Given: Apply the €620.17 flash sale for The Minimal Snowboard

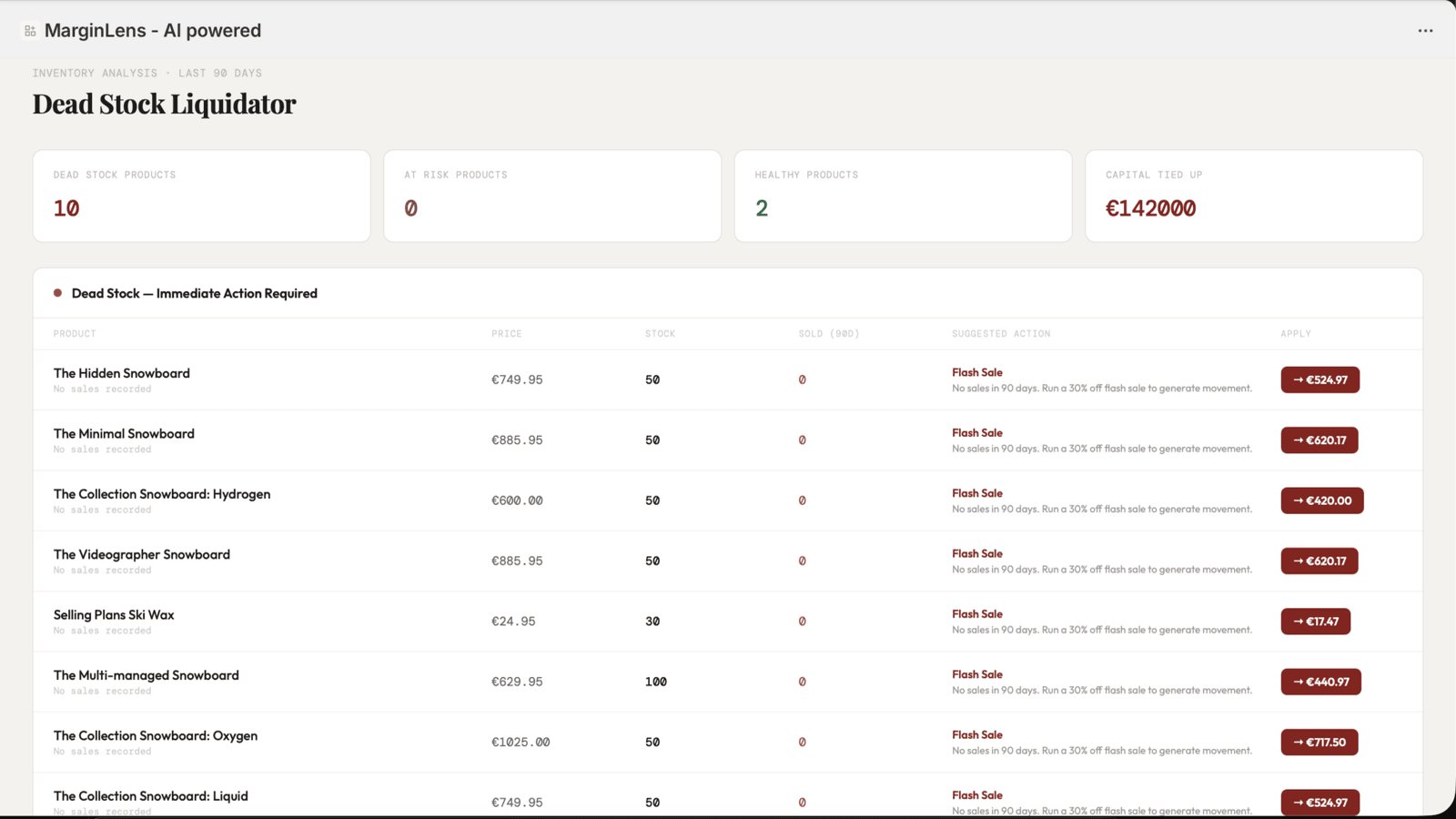Looking at the screenshot, I should (x=1319, y=440).
